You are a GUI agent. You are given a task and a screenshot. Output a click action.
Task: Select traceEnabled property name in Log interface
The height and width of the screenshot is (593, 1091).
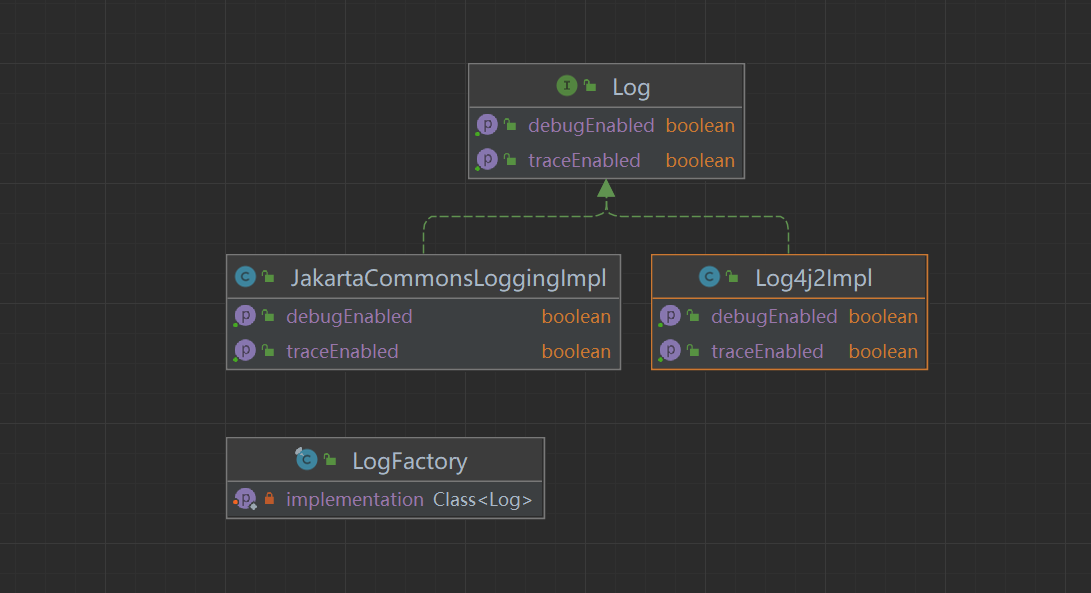coord(584,160)
